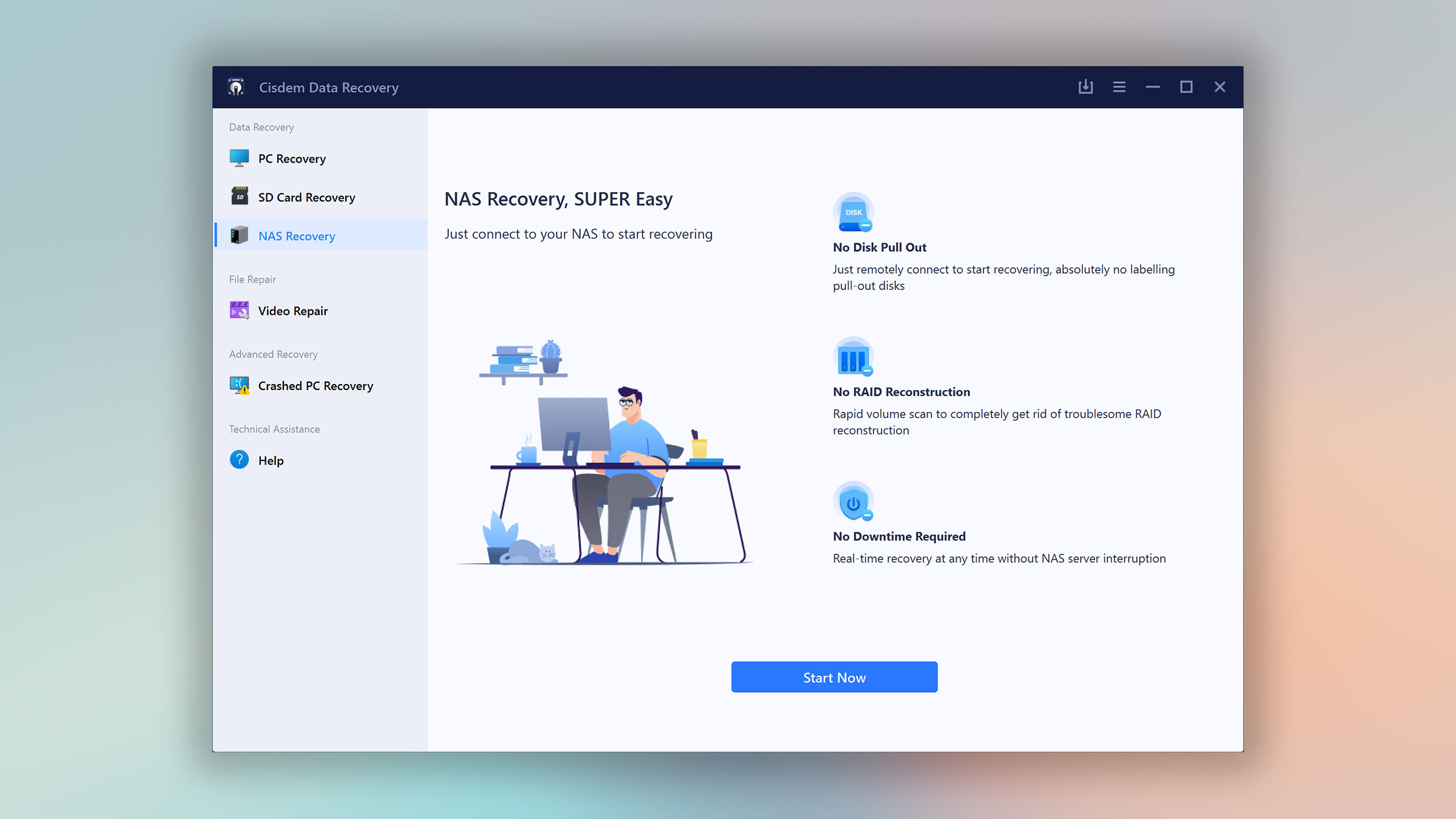
Task: Click the Crashed PC warning icon
Action: pyautogui.click(x=239, y=385)
